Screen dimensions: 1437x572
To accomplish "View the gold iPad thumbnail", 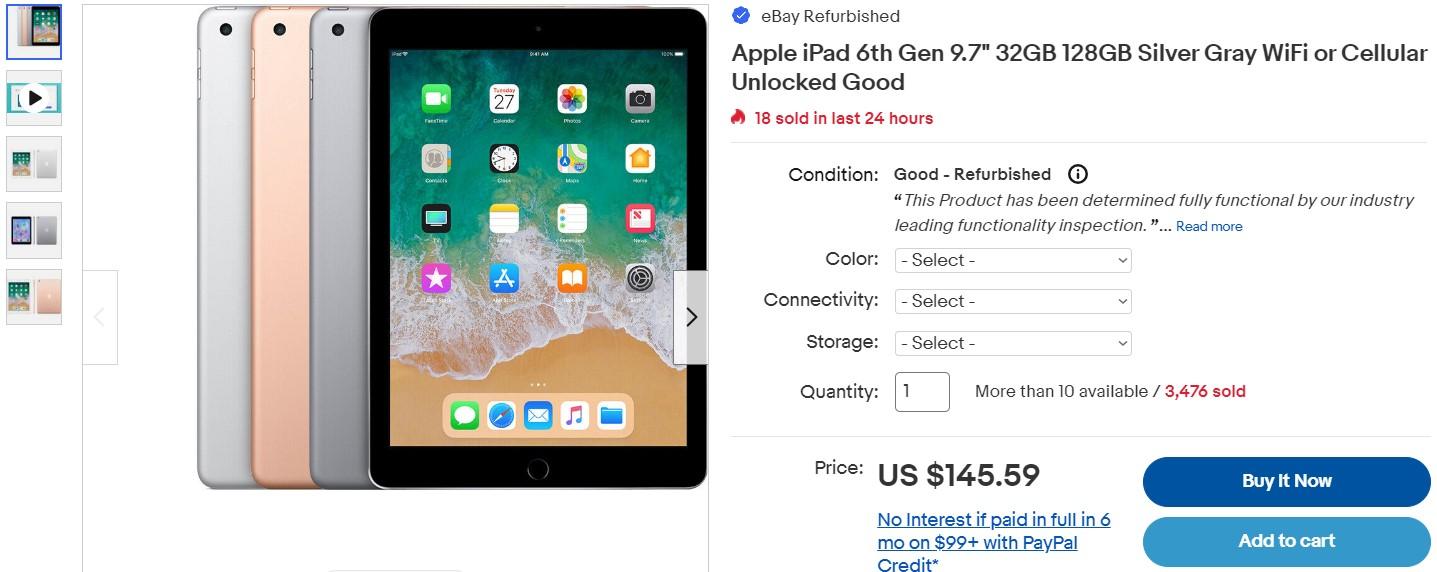I will click(34, 297).
